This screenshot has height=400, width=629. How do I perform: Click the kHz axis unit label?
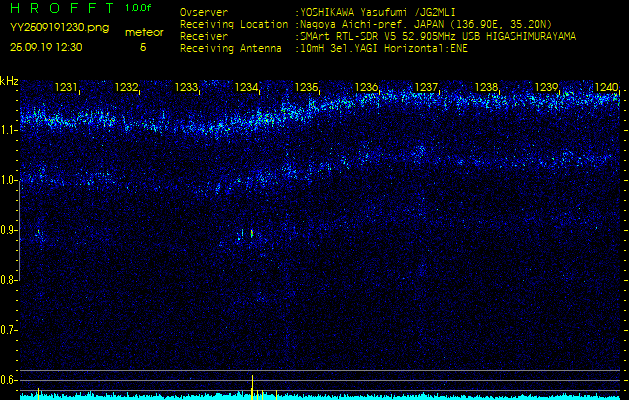click(9, 81)
